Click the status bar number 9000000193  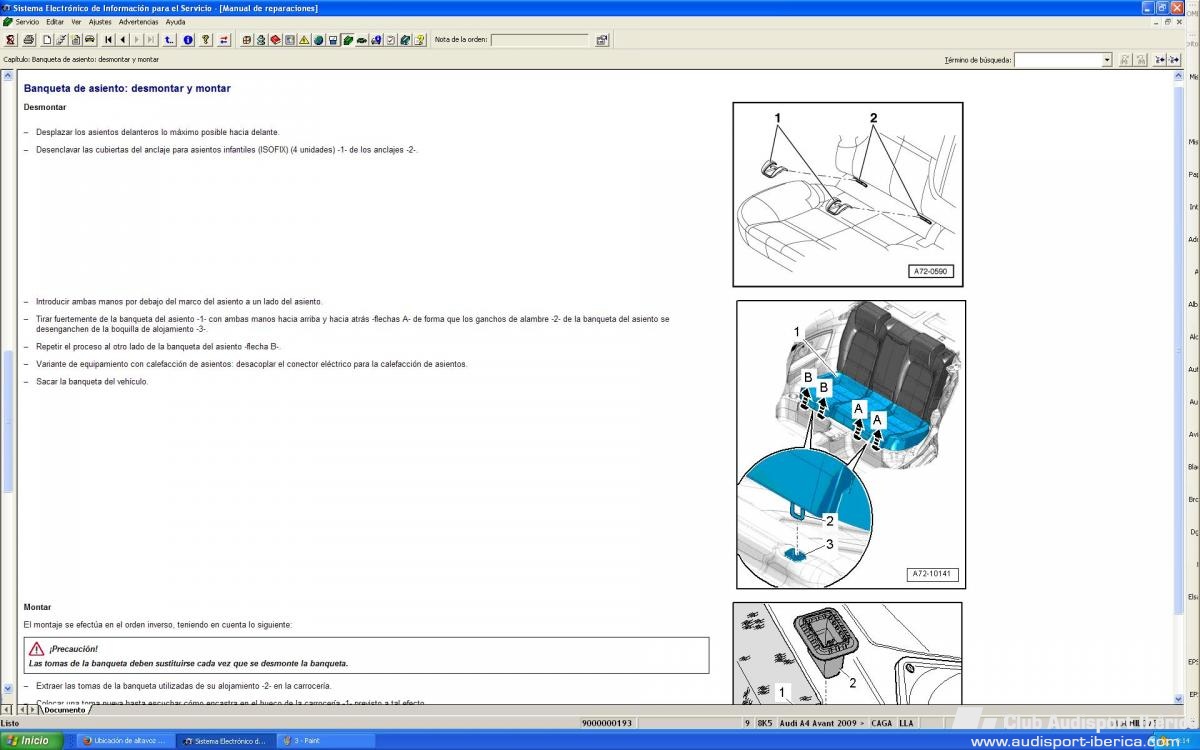pos(606,723)
